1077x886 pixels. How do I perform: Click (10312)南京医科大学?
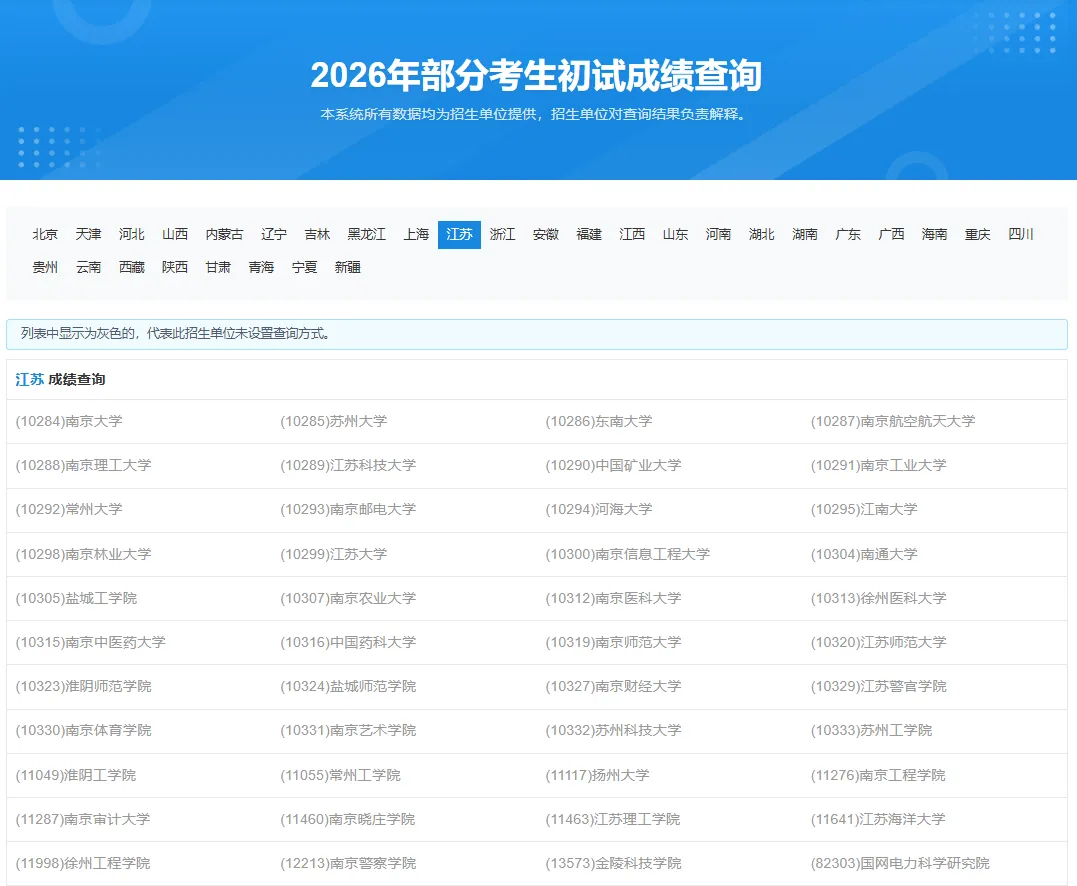pyautogui.click(x=613, y=598)
